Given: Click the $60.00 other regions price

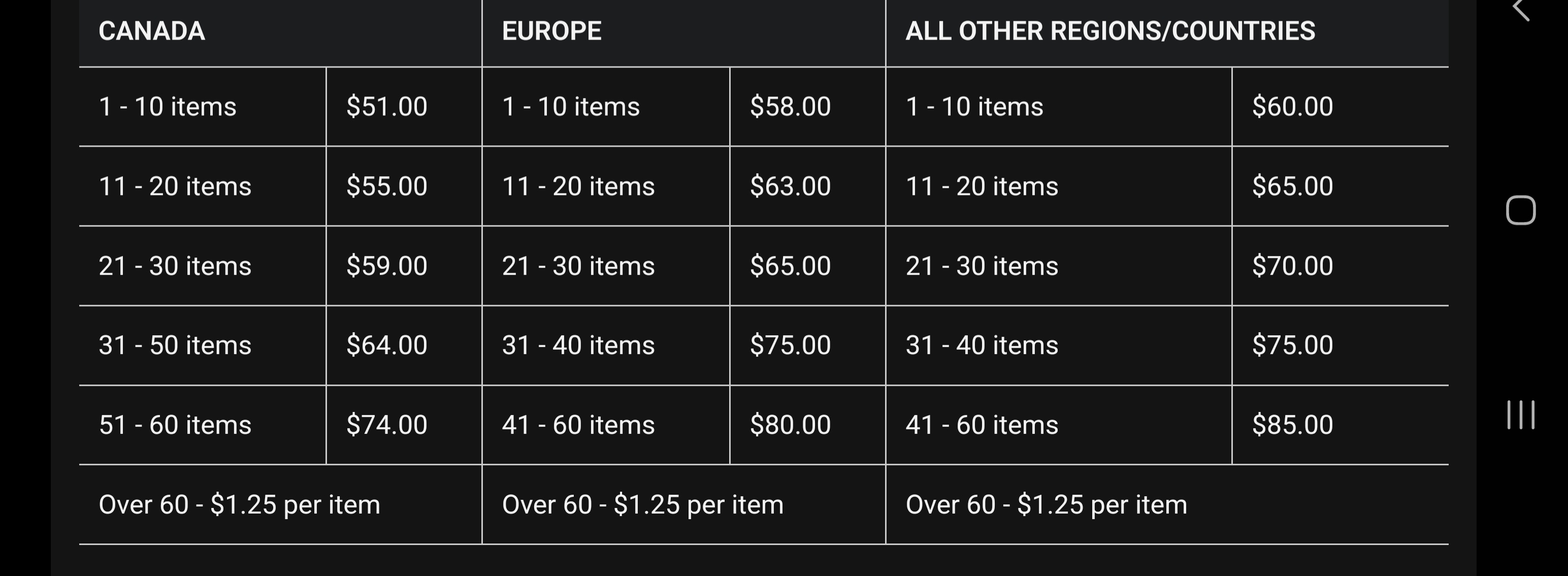Looking at the screenshot, I should pyautogui.click(x=1340, y=107).
